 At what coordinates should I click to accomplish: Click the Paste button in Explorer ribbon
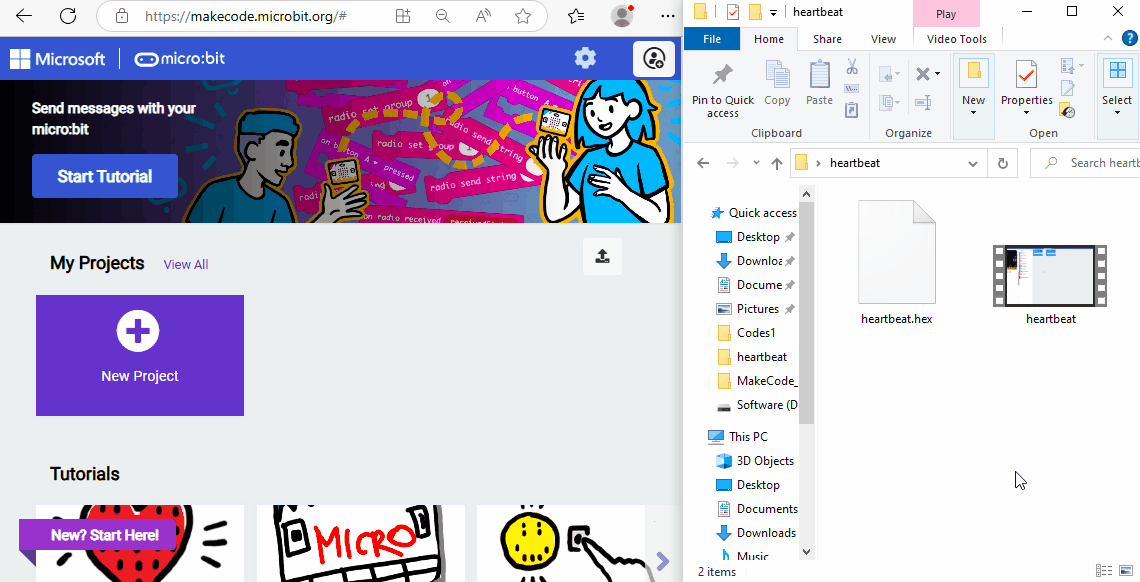tap(819, 84)
